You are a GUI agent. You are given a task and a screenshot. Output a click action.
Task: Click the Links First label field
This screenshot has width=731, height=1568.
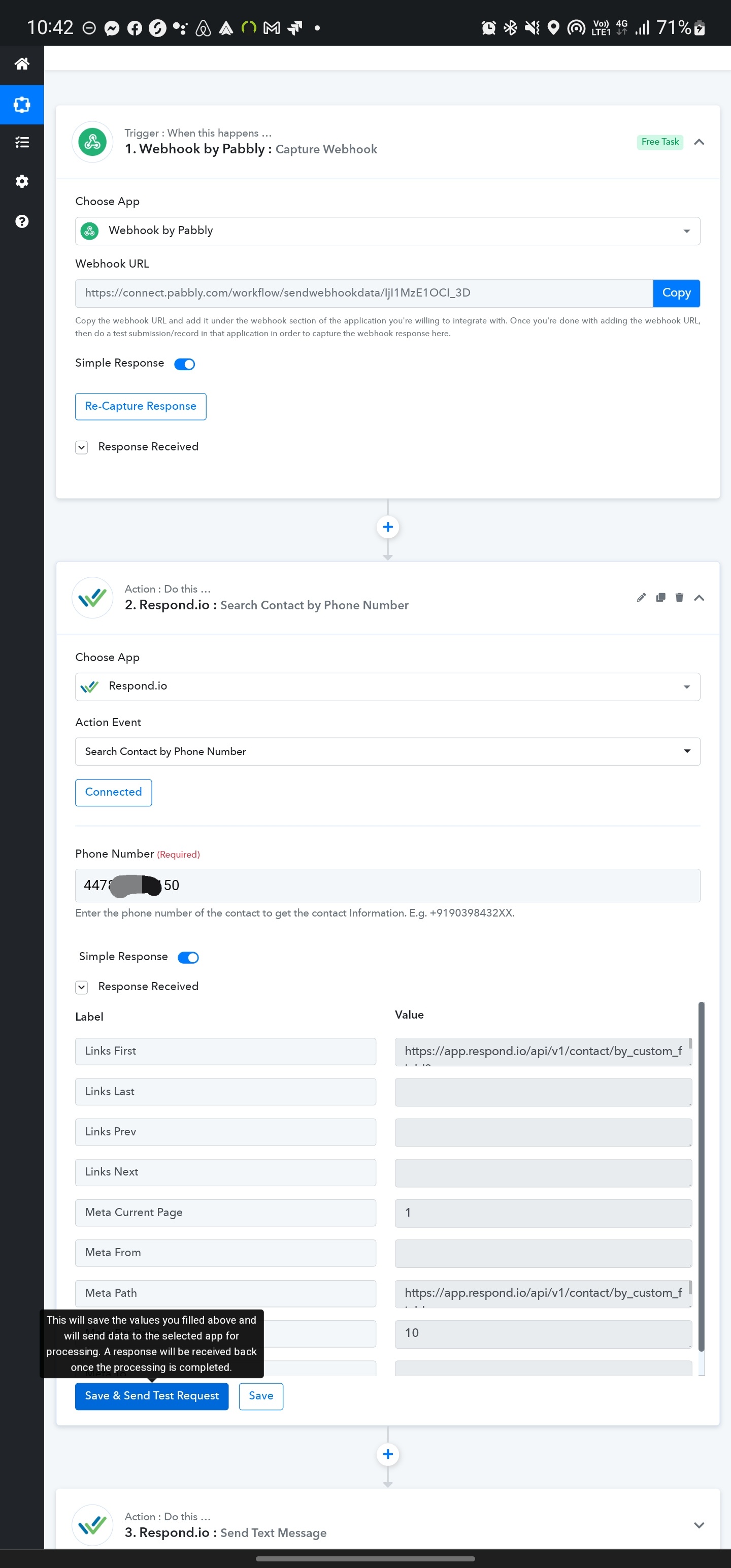225,1052
